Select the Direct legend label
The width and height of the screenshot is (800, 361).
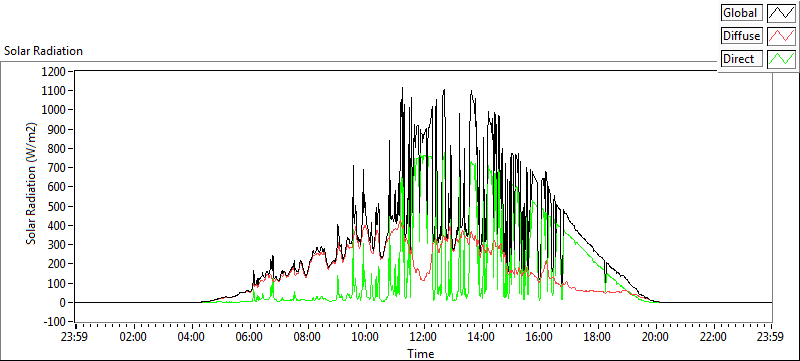tap(742, 59)
